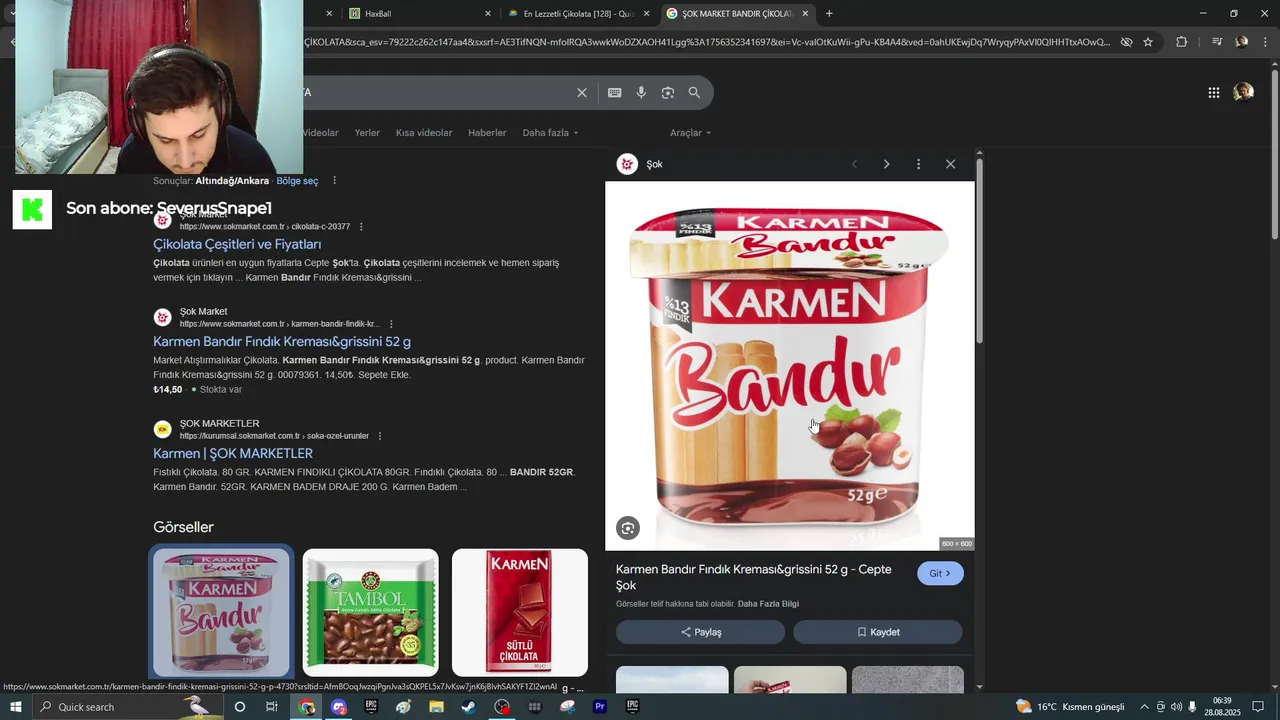Screen dimensions: 1280x720
Task: Expand the Araçlar tools dropdown
Action: tap(690, 133)
